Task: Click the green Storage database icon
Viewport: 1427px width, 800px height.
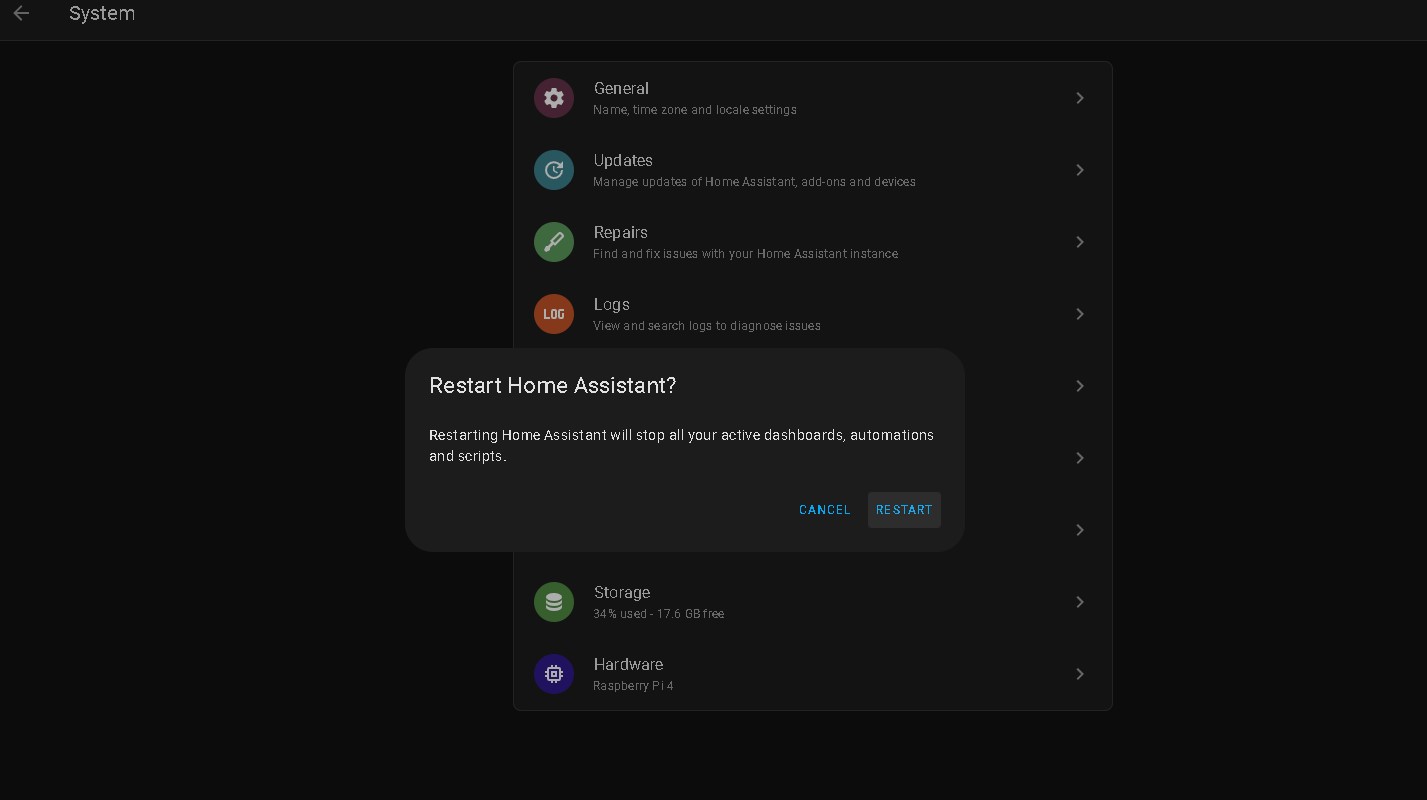Action: [554, 602]
